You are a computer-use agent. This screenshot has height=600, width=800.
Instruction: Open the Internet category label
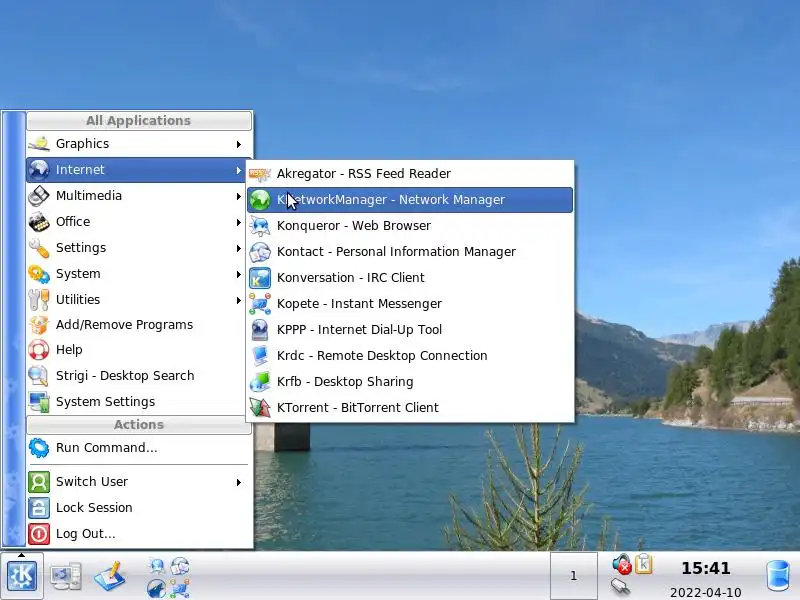80,170
